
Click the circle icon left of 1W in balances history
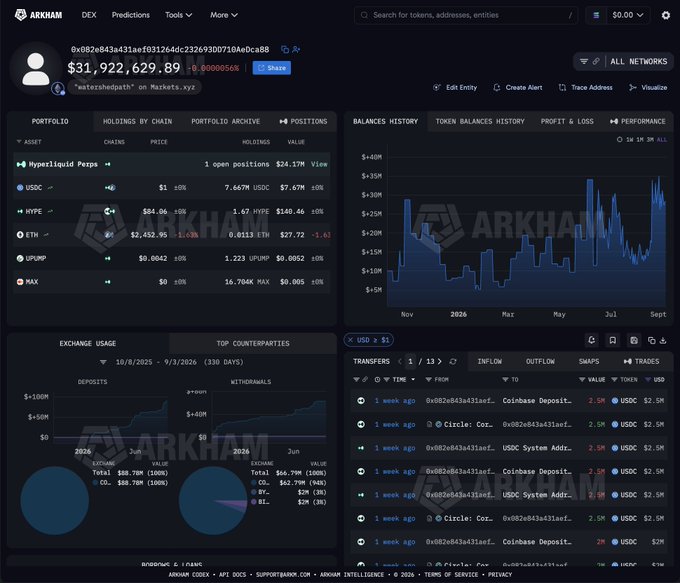tap(619, 140)
